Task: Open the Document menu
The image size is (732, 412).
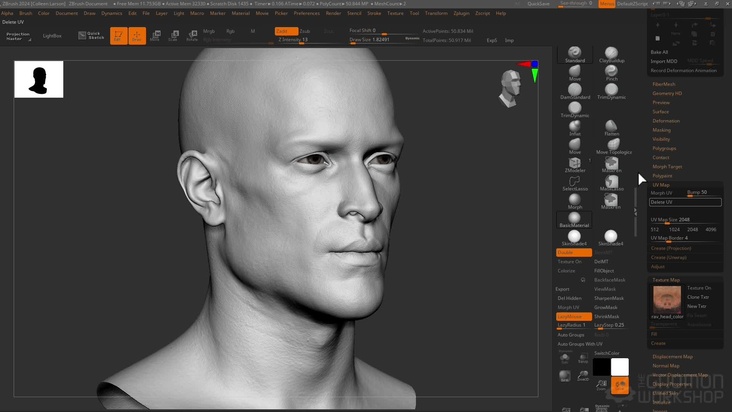Action: [66, 13]
